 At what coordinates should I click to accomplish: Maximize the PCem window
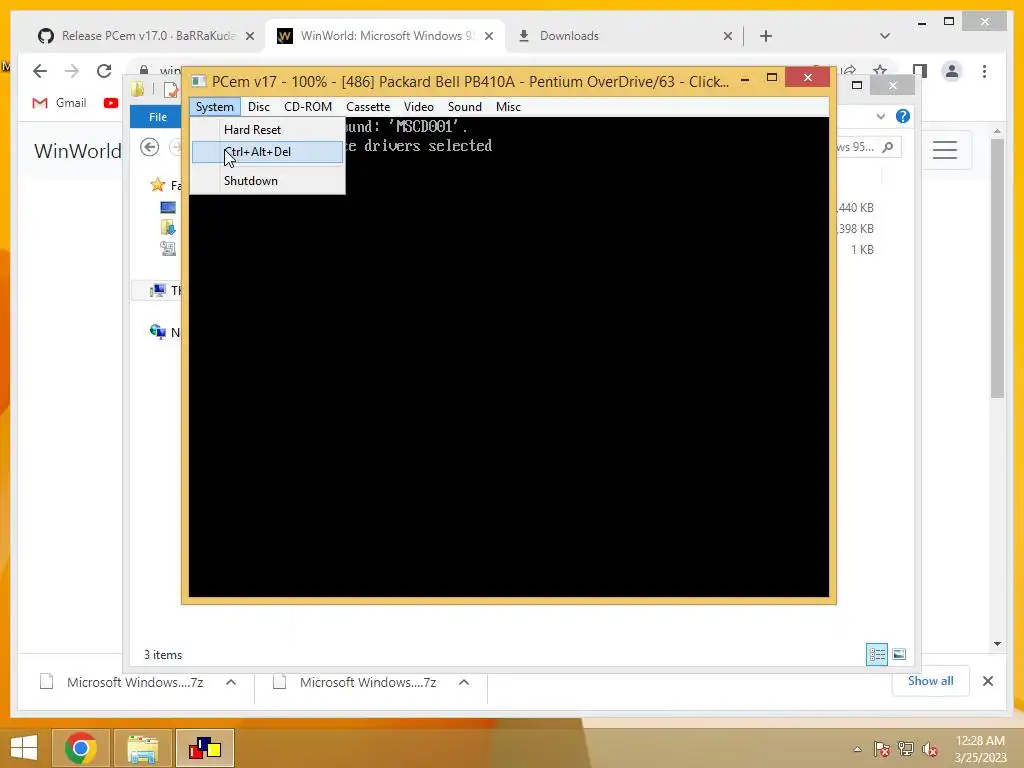click(771, 78)
